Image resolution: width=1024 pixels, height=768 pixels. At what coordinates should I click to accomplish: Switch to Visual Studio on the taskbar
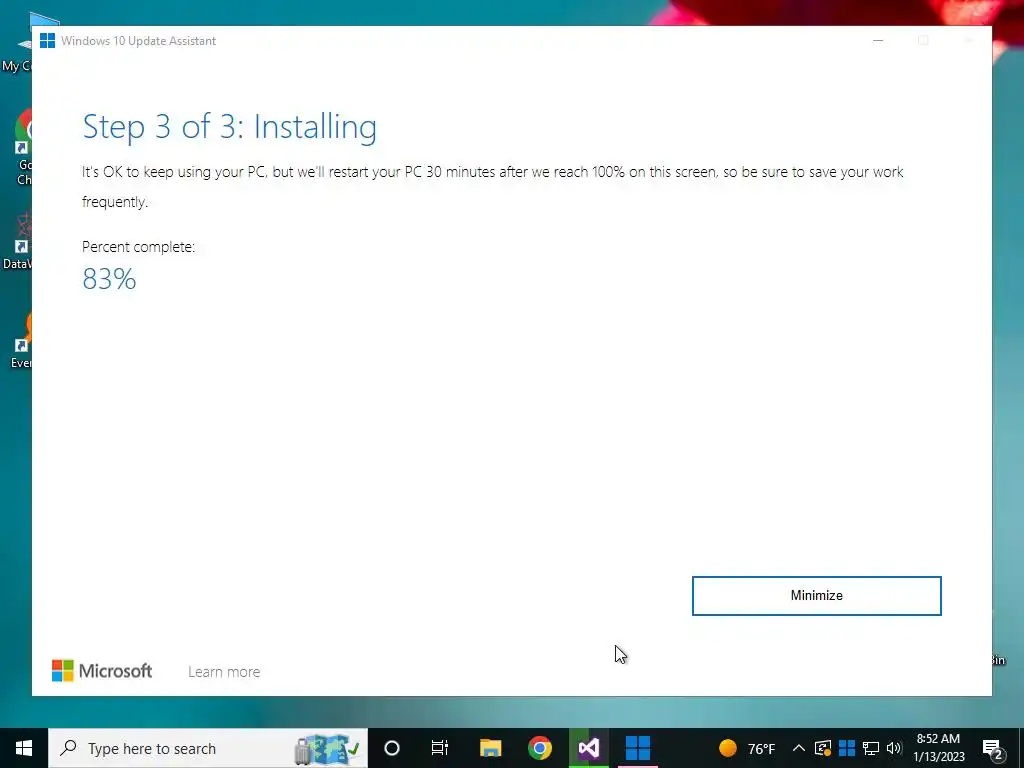click(588, 748)
